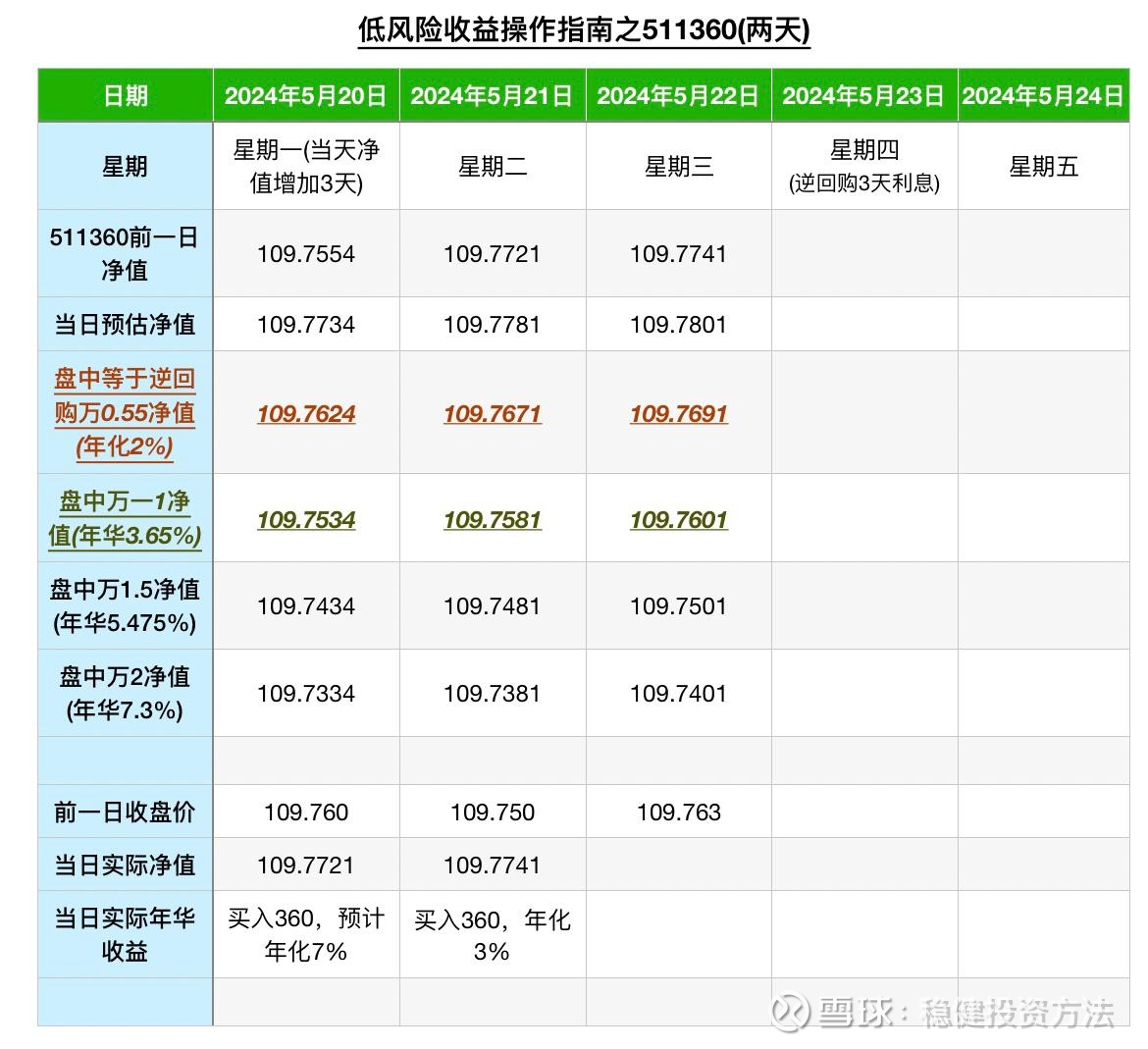Select the green underlined value 109.7601
The image size is (1148, 1049).
(678, 519)
